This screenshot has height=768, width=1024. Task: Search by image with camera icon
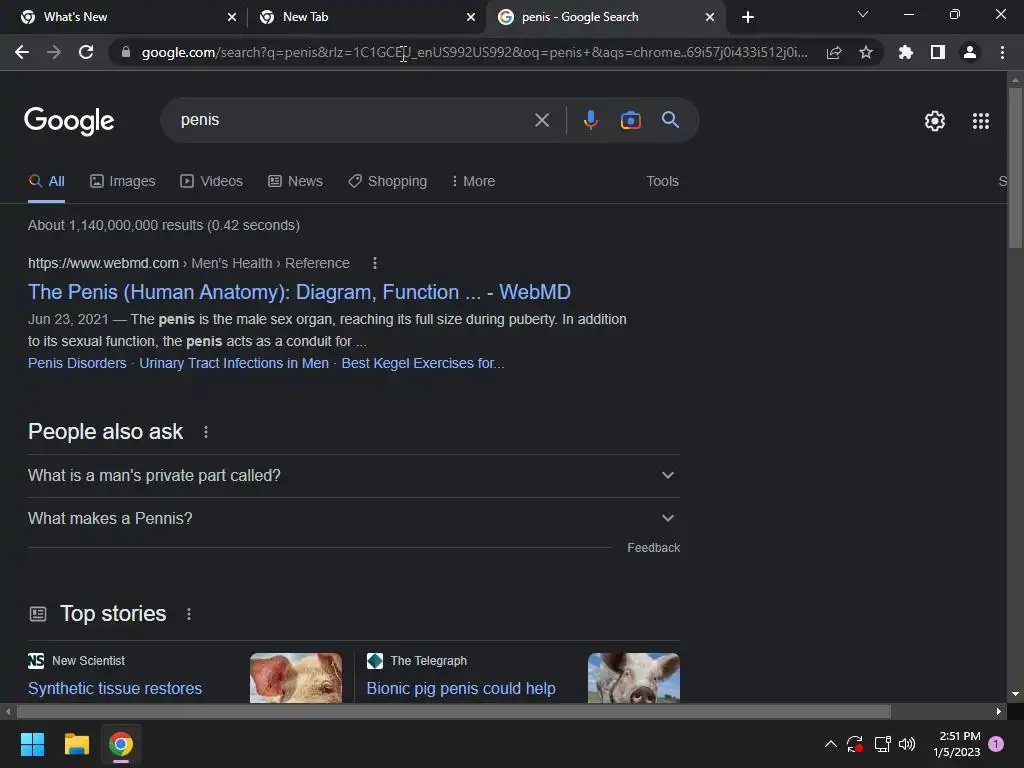630,120
